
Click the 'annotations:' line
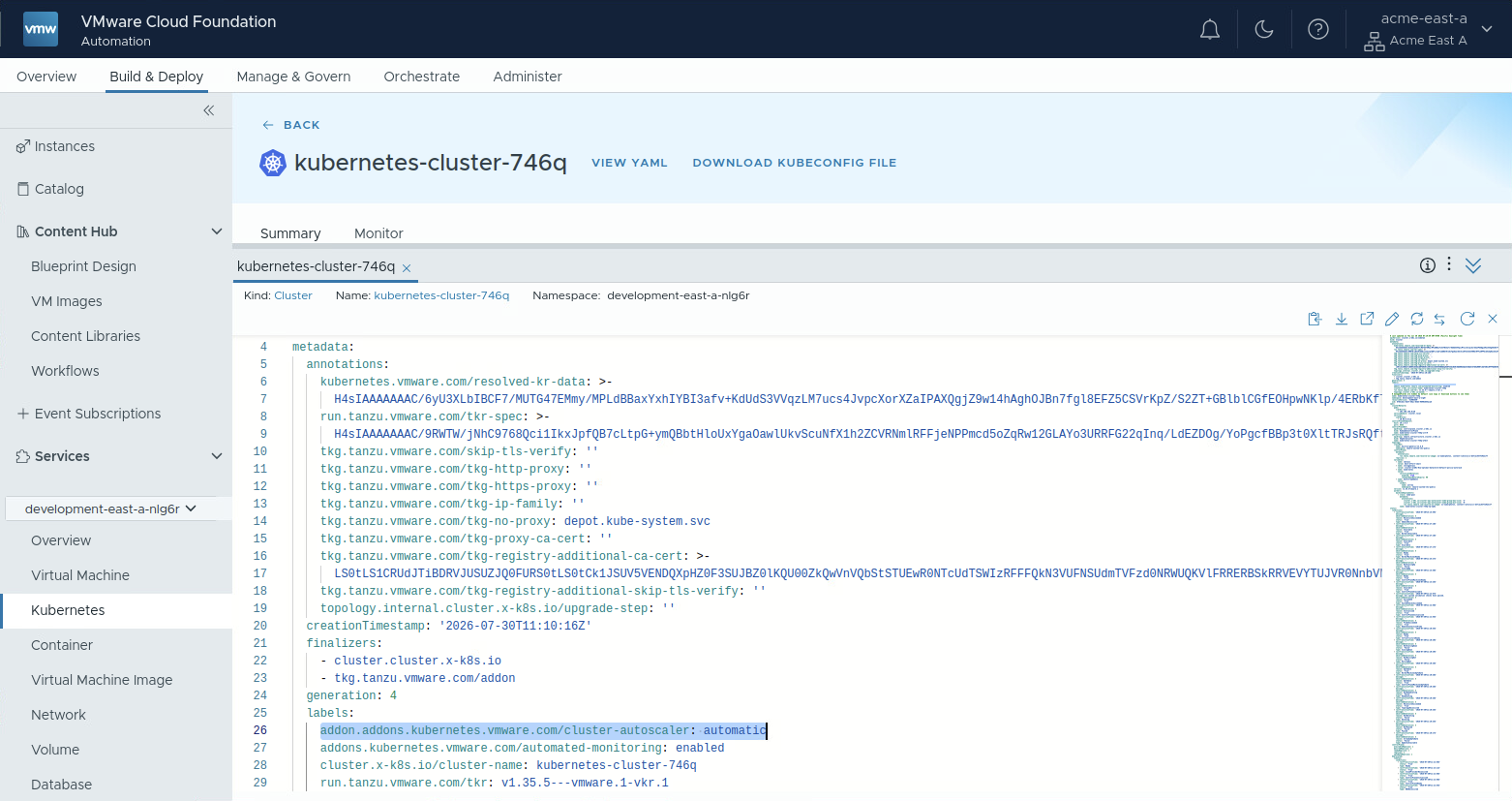tap(348, 364)
